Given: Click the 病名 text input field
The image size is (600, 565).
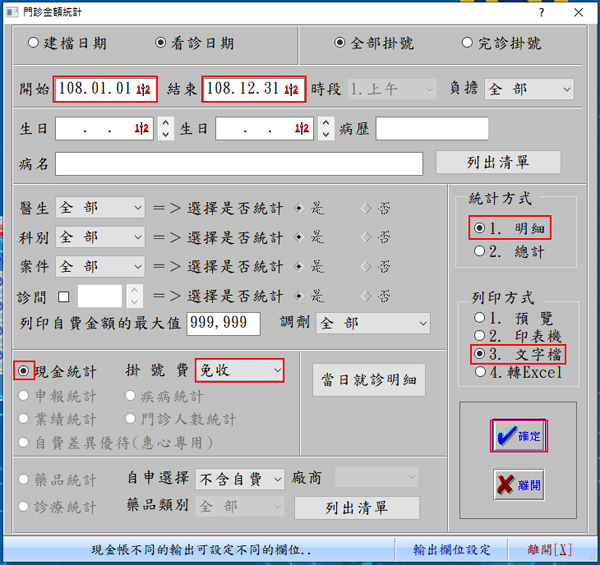Looking at the screenshot, I should pyautogui.click(x=238, y=164).
